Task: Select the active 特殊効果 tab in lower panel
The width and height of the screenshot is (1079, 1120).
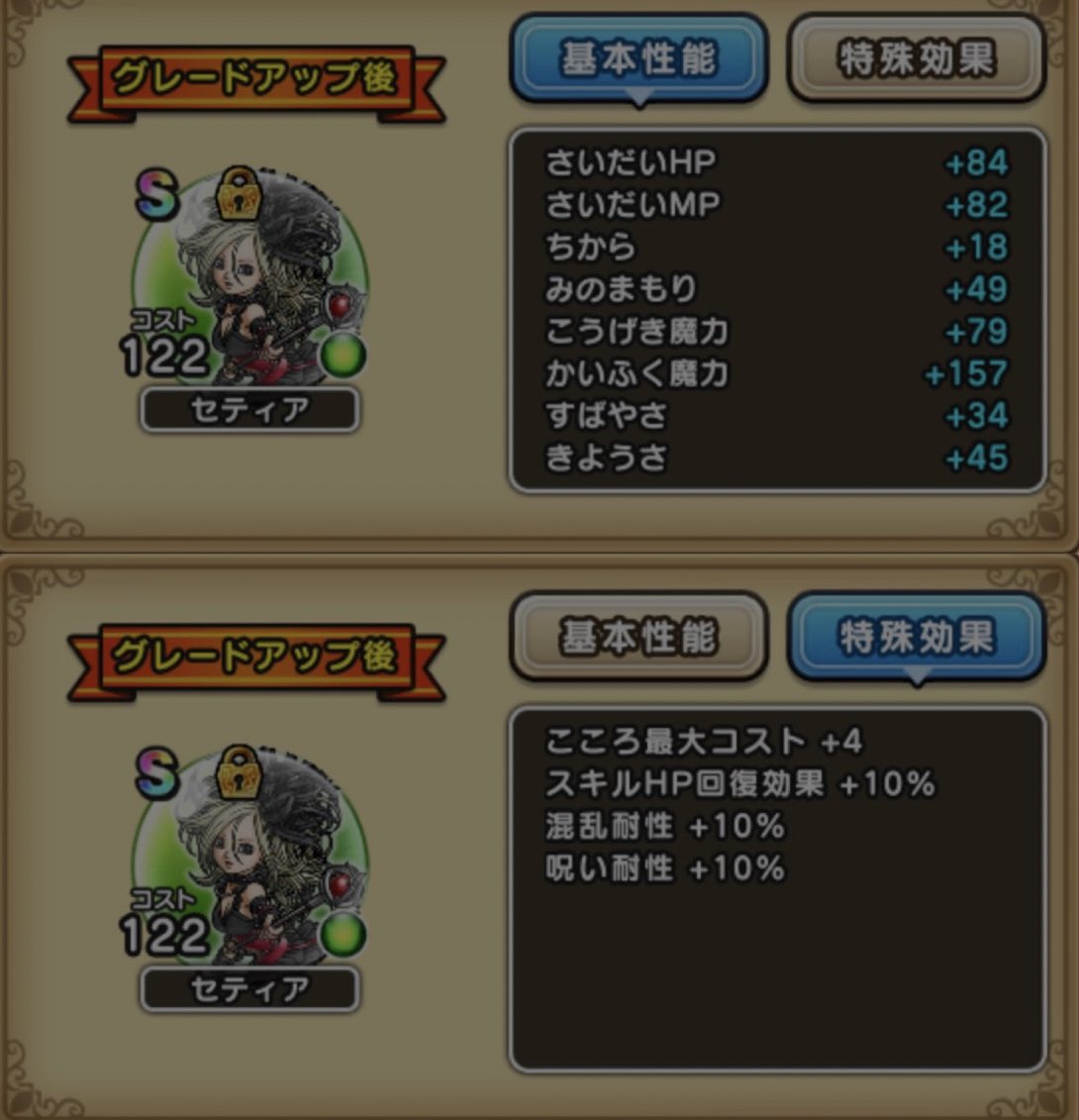Action: (917, 637)
